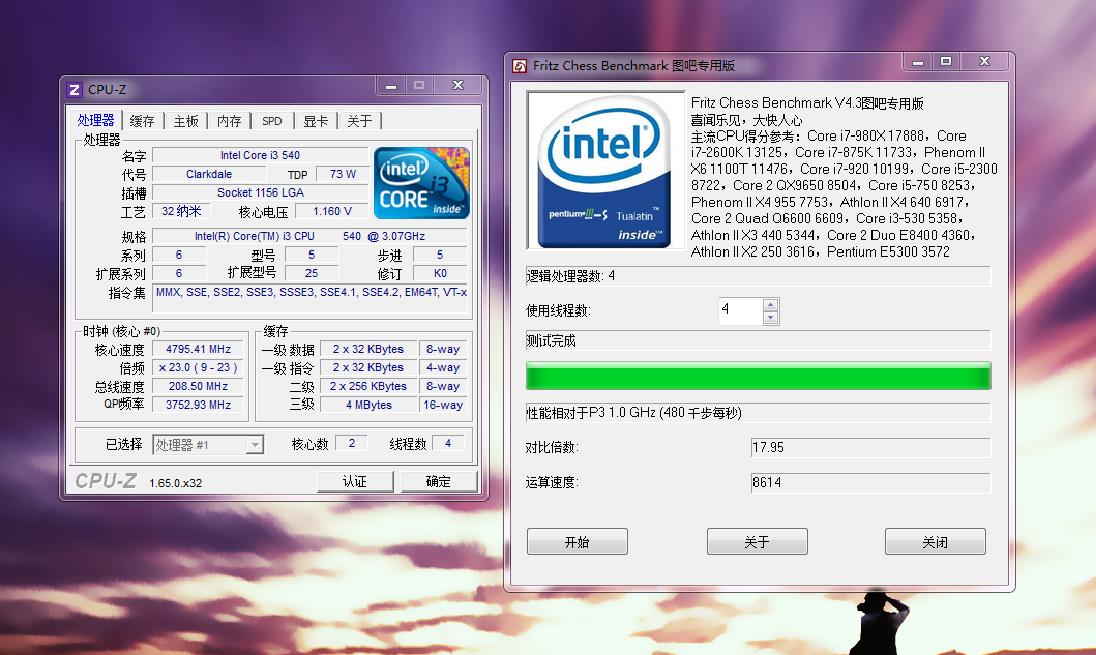Click the revision value "K0"
Image resolution: width=1096 pixels, height=655 pixels.
[440, 273]
